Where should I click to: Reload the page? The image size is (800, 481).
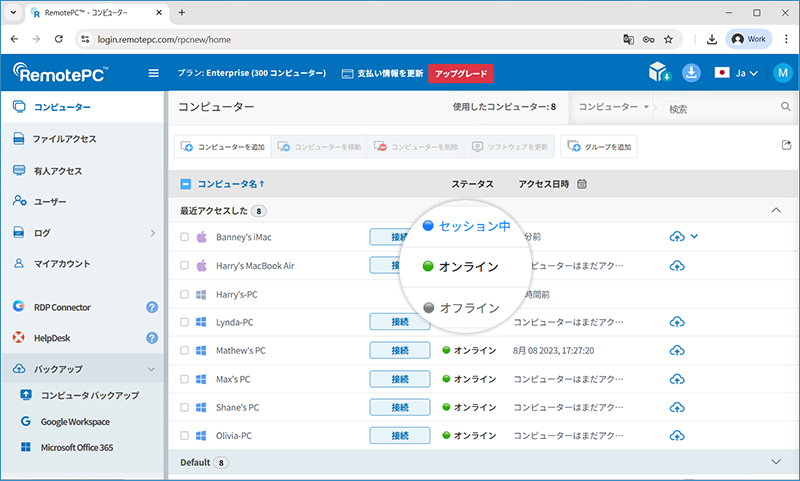click(59, 39)
